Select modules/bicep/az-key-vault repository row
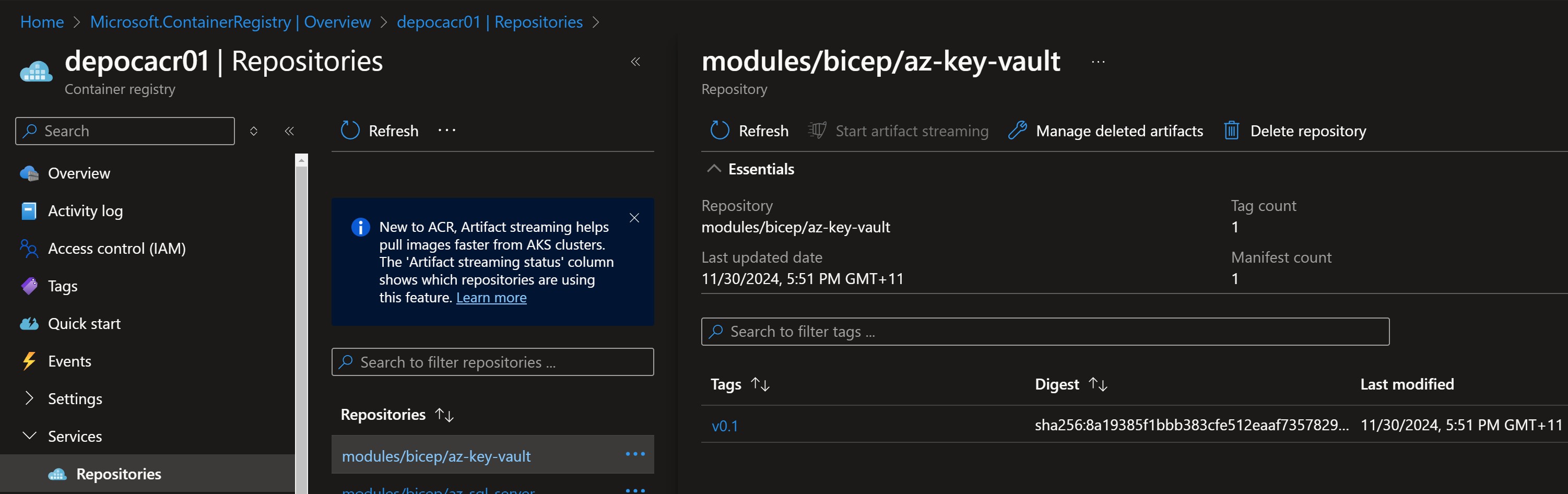Viewport: 1568px width, 494px height. (x=492, y=455)
